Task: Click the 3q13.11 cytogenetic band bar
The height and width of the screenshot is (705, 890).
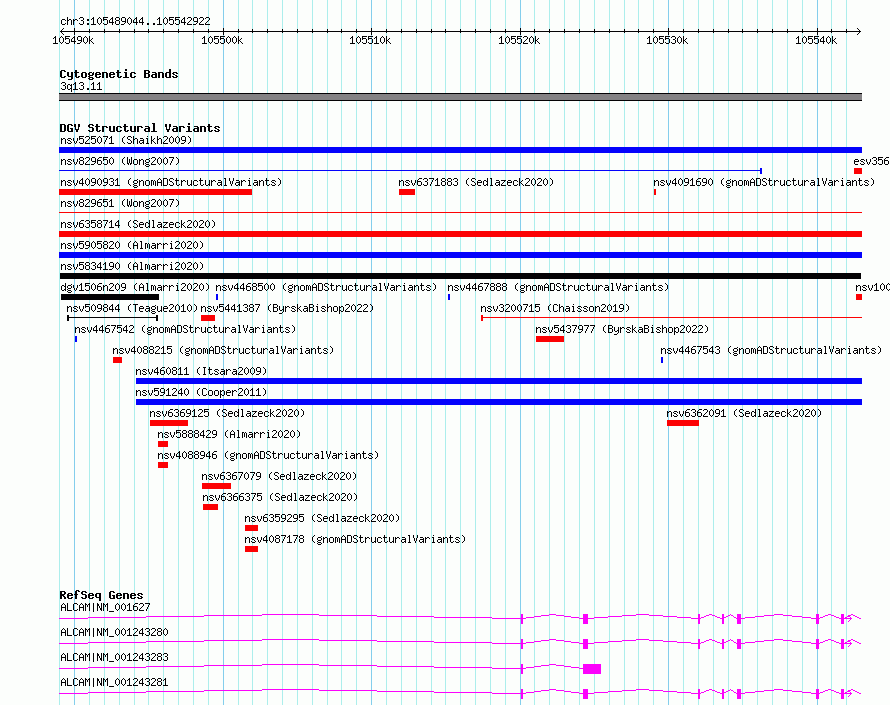Action: coord(460,97)
